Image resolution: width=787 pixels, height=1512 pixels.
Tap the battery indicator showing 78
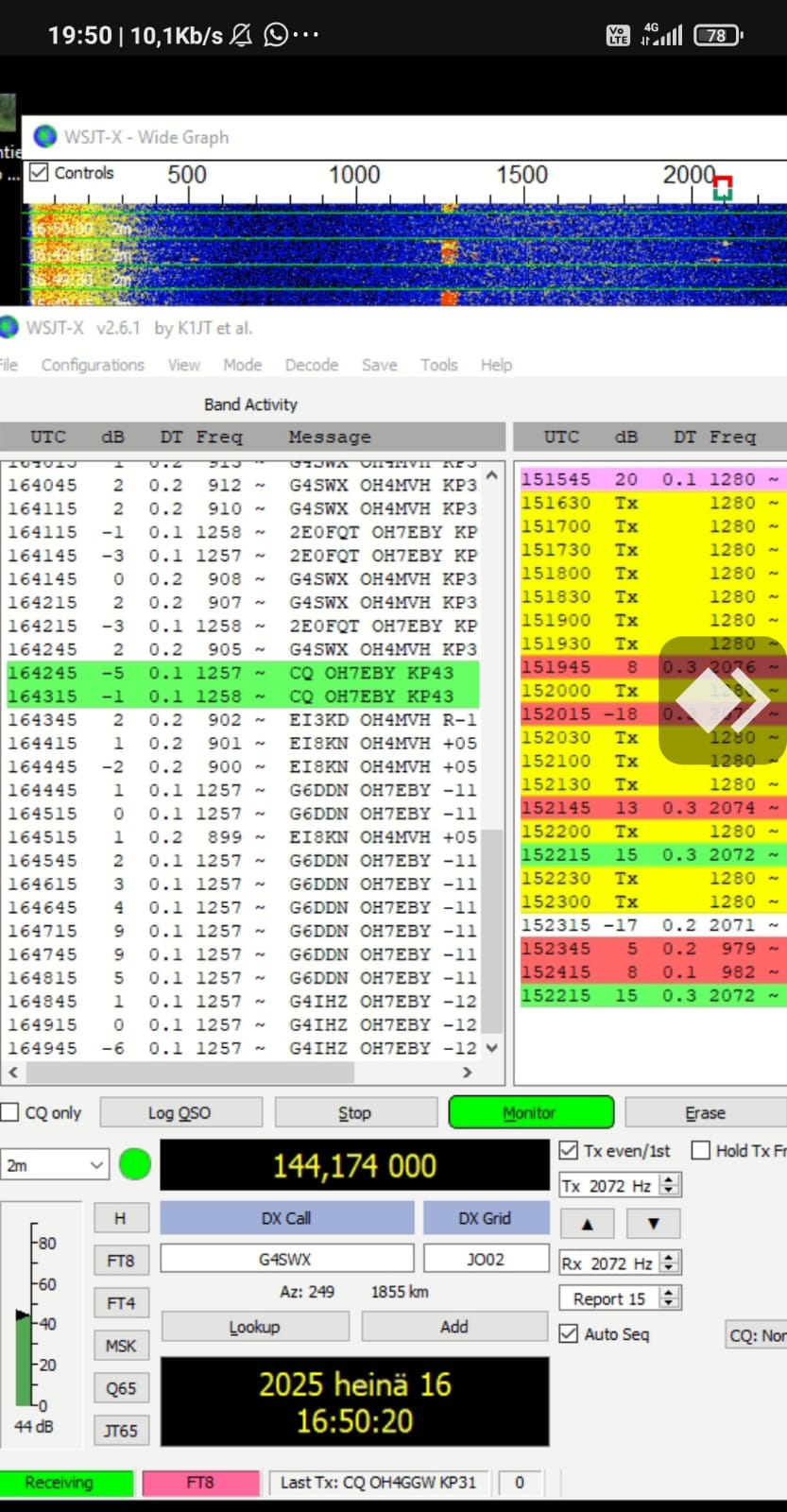coord(718,36)
